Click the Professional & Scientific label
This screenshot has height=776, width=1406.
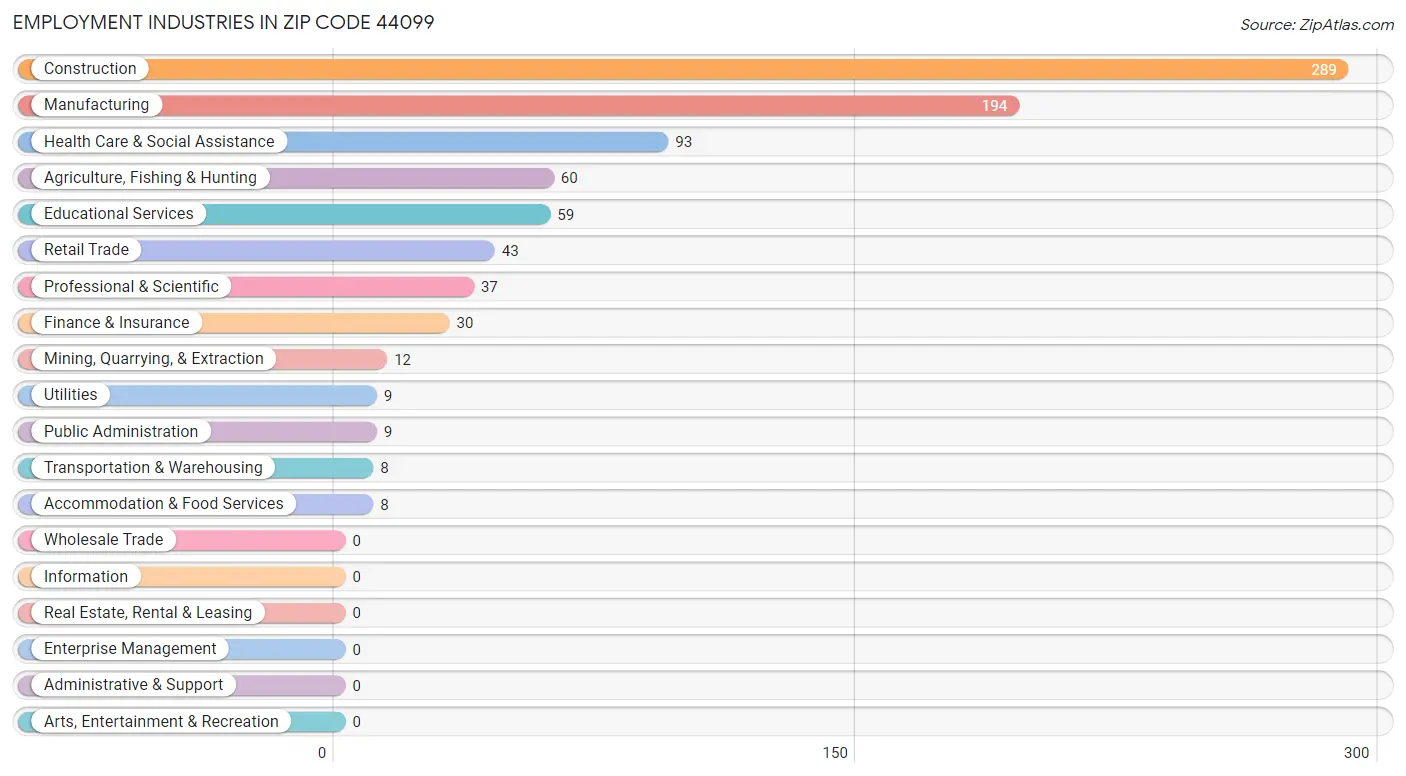[131, 287]
